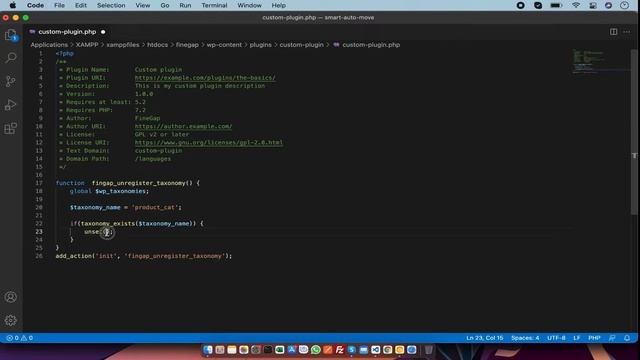Open the Trash in the Dock
This screenshot has height=360, width=640.
(429, 350)
